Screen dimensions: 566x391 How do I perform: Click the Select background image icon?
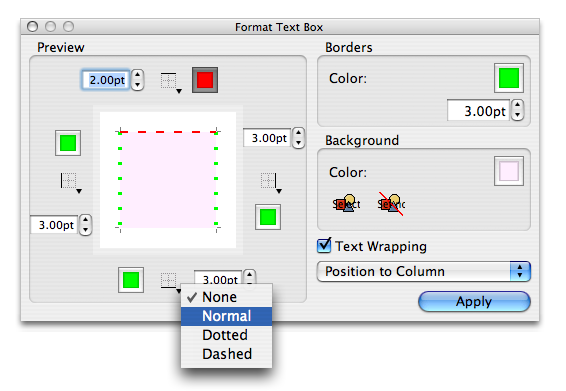tap(346, 204)
